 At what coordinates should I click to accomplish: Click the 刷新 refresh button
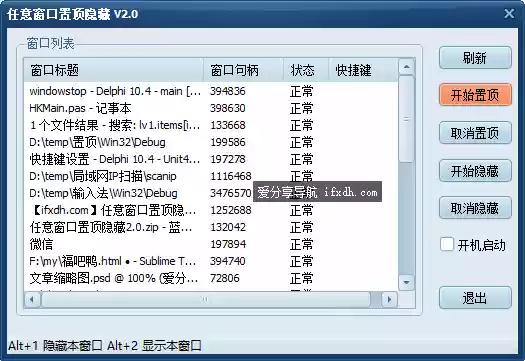[x=475, y=58]
